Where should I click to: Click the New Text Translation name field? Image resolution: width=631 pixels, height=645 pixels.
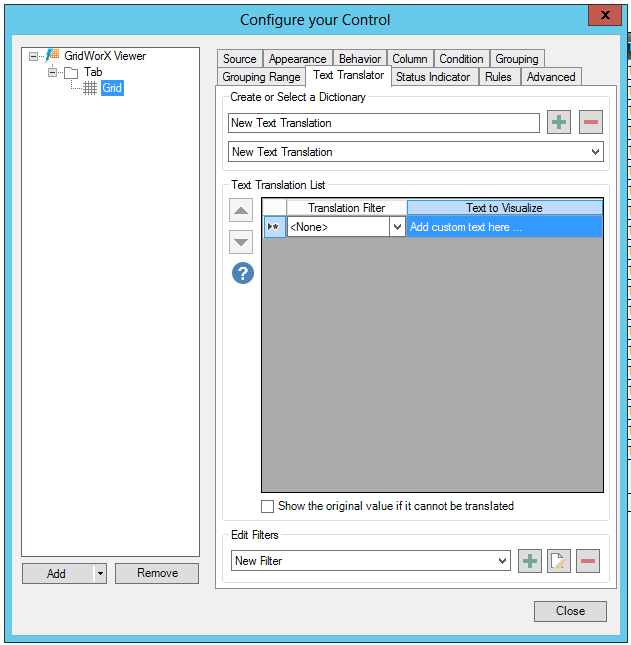[384, 123]
